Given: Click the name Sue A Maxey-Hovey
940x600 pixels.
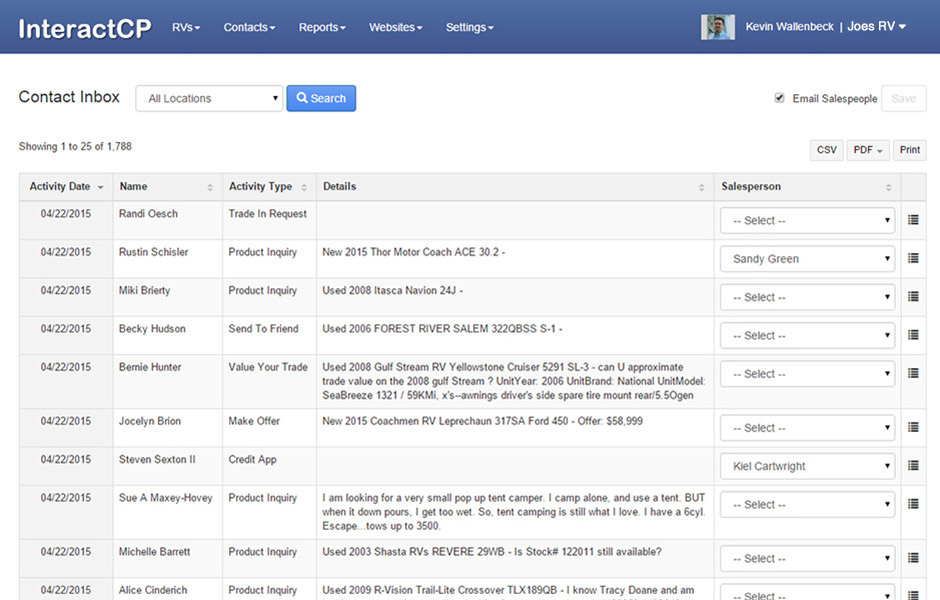Looking at the screenshot, I should click(165, 498).
